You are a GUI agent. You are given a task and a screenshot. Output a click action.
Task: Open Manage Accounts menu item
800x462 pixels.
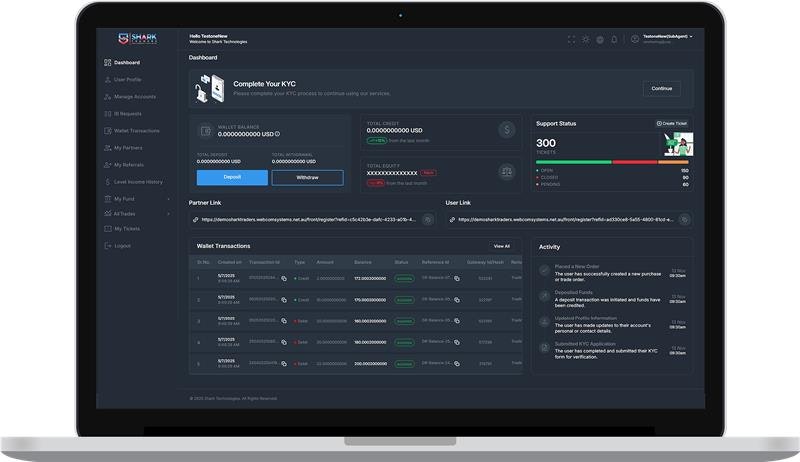(135, 97)
